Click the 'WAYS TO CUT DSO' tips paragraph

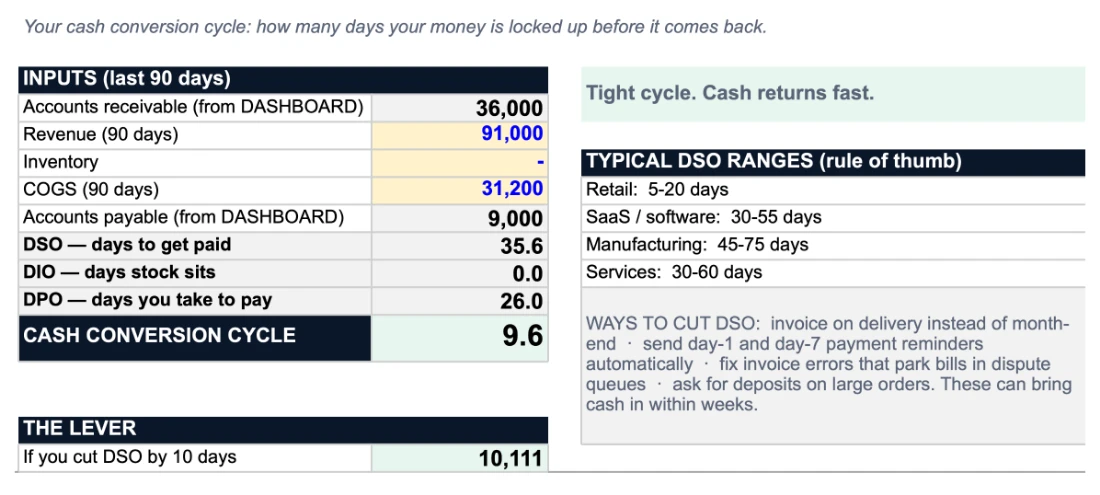(833, 365)
